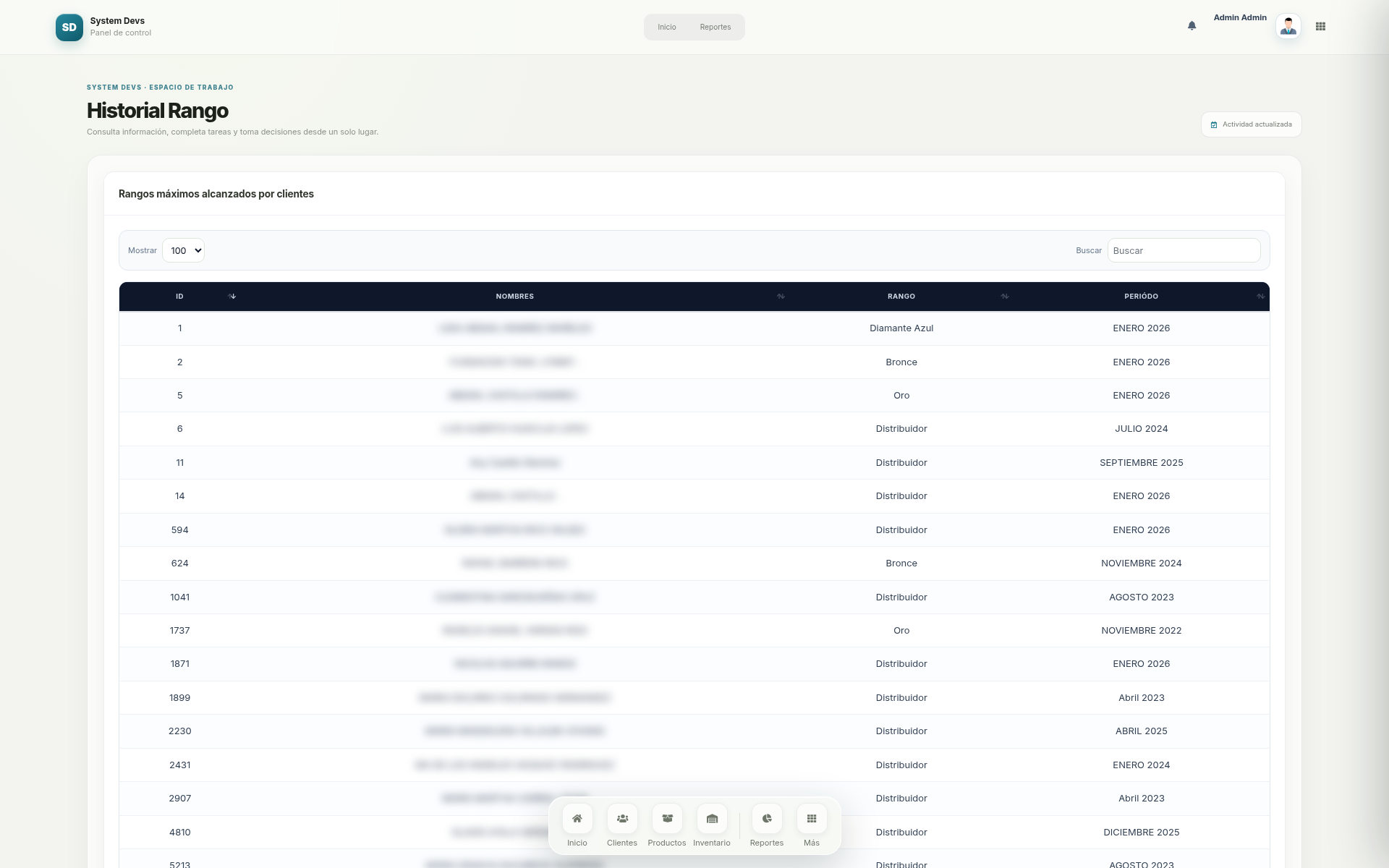The height and width of the screenshot is (868, 1389).
Task: Click ID cell 1737
Action: 179,631
